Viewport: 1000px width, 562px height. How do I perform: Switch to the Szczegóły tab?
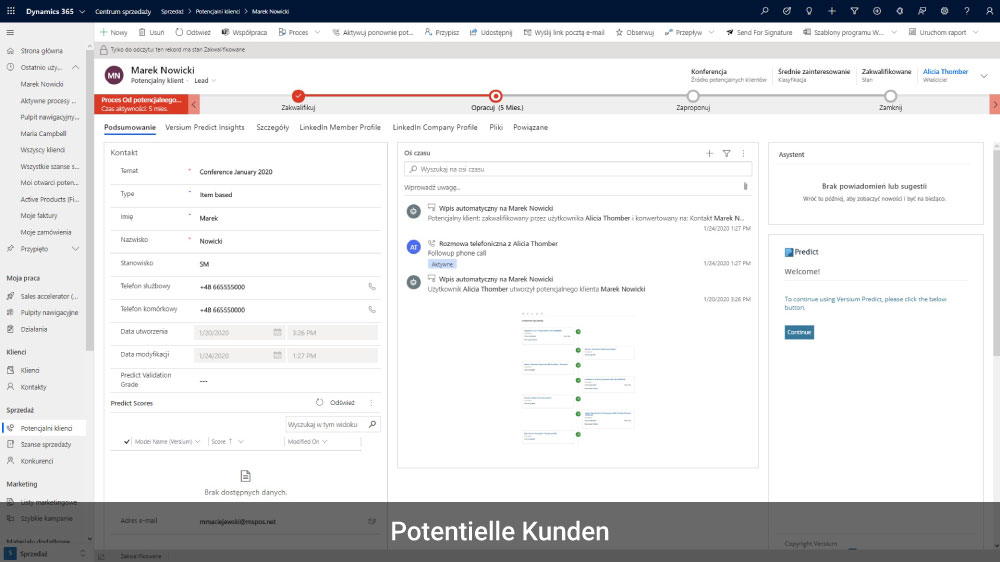pyautogui.click(x=272, y=128)
